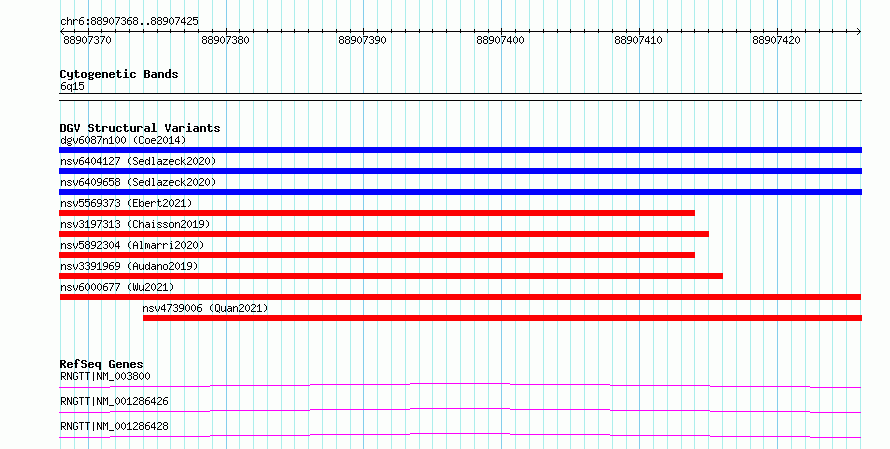Image resolution: width=890 pixels, height=449 pixels.
Task: Select the red bar under nsv4739006
Action: pyautogui.click(x=502, y=318)
